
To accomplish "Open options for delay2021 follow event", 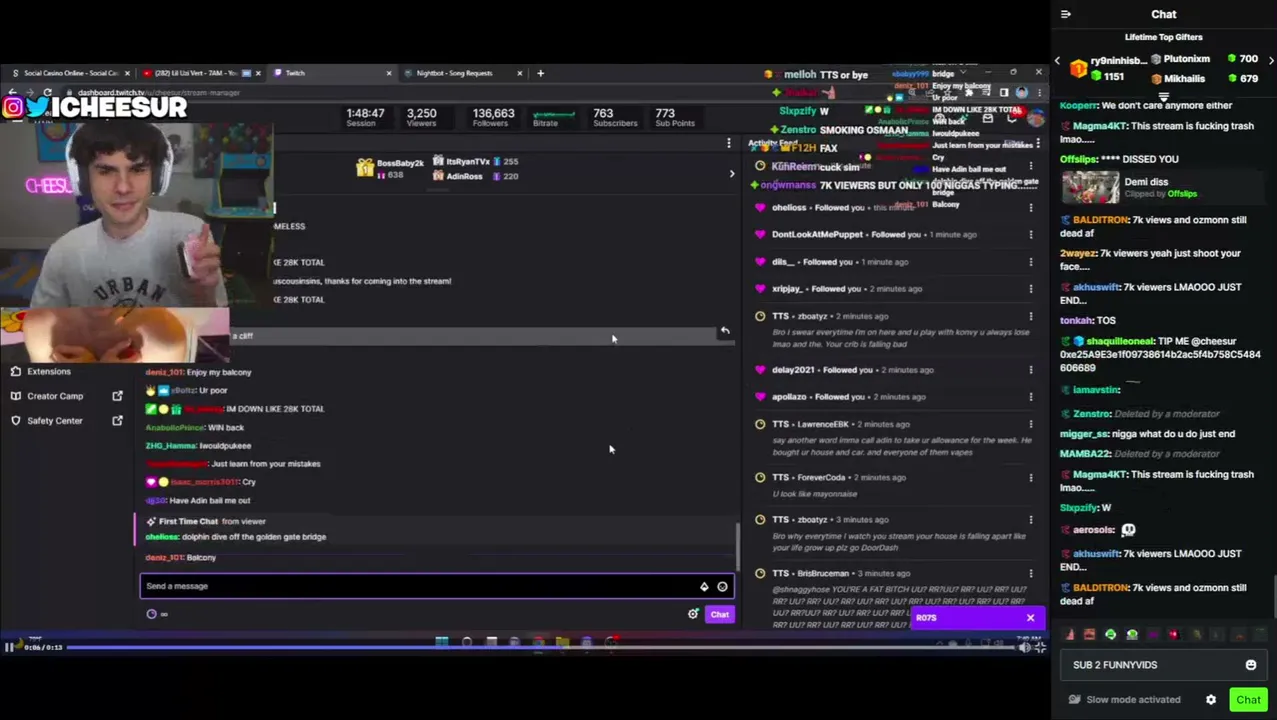I will (1031, 370).
